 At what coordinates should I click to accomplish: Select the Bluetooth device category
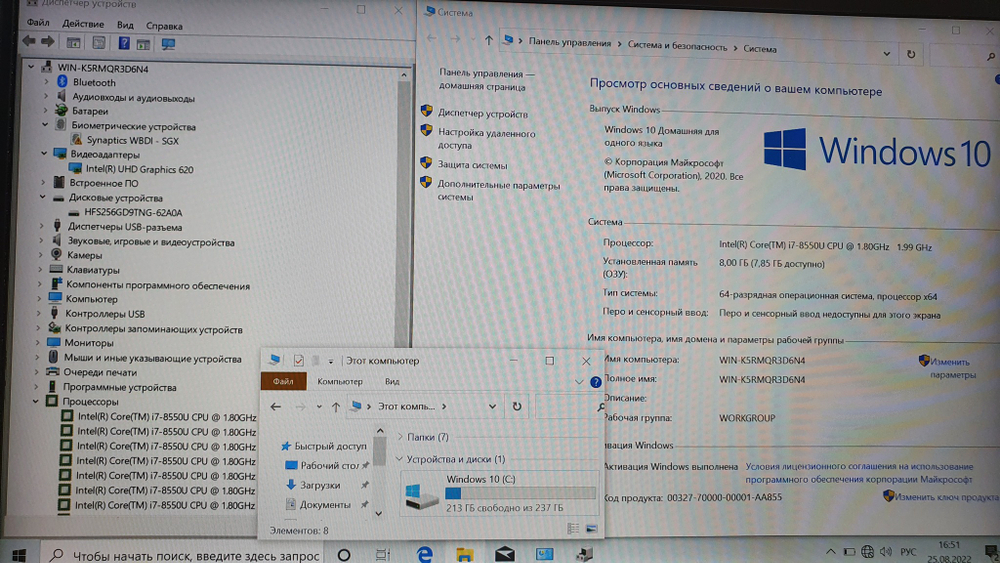[94, 82]
